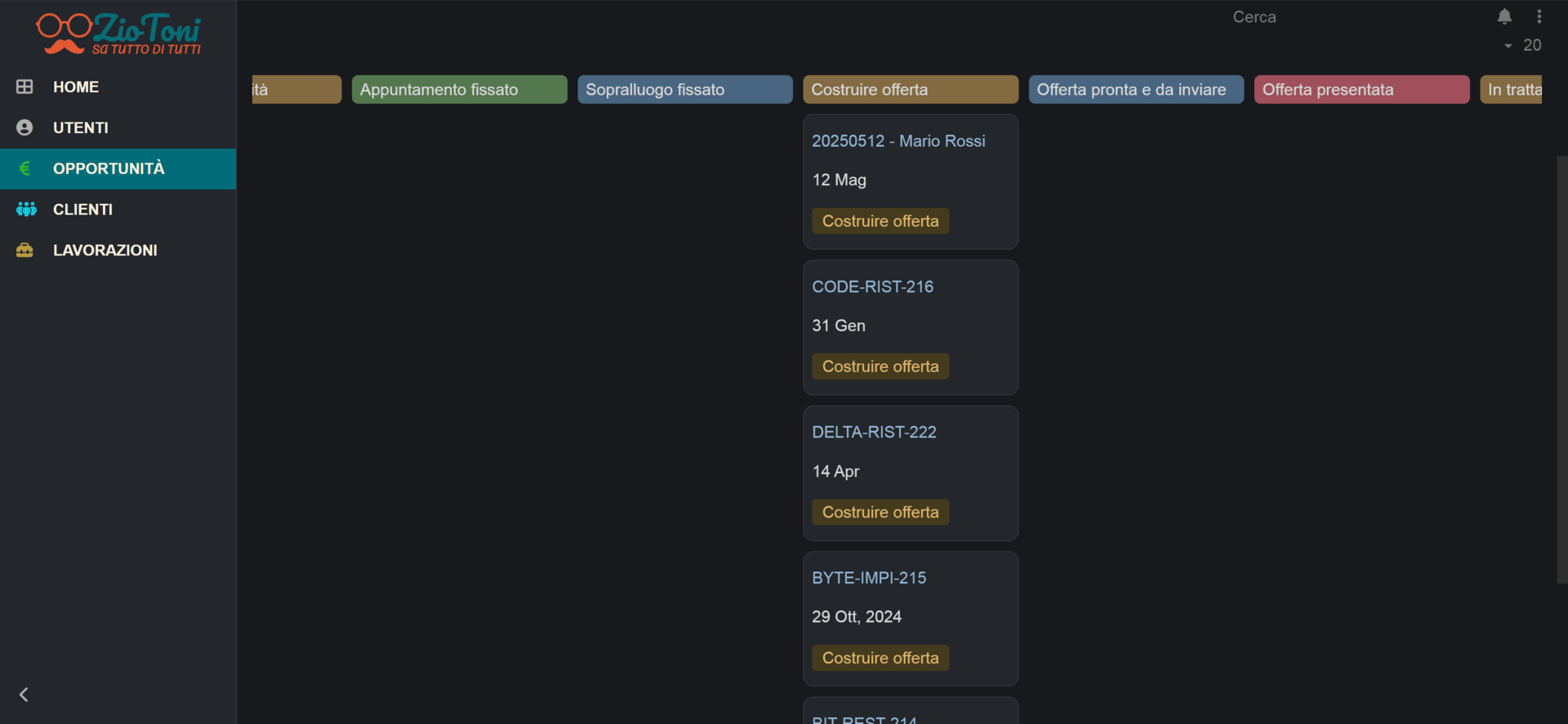Click the Zio Toni logo
1568x724 pixels.
(x=118, y=34)
